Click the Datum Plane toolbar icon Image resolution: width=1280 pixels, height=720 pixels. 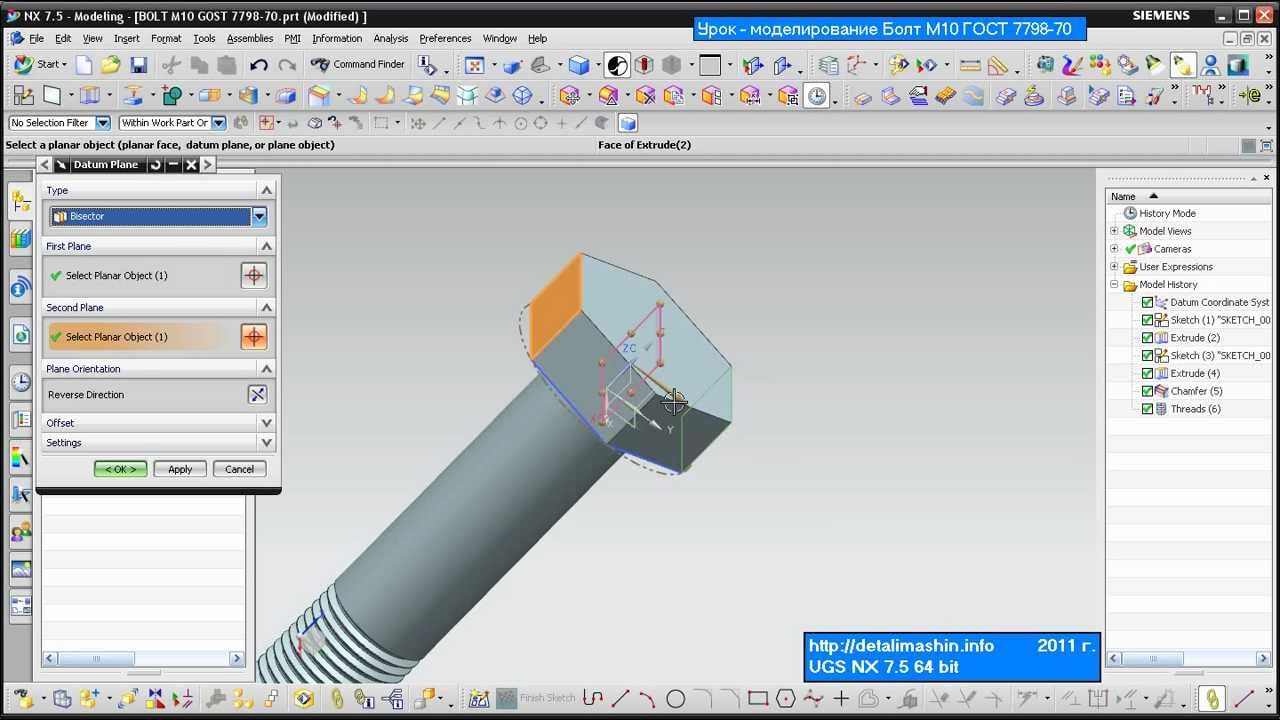pyautogui.click(x=52, y=96)
